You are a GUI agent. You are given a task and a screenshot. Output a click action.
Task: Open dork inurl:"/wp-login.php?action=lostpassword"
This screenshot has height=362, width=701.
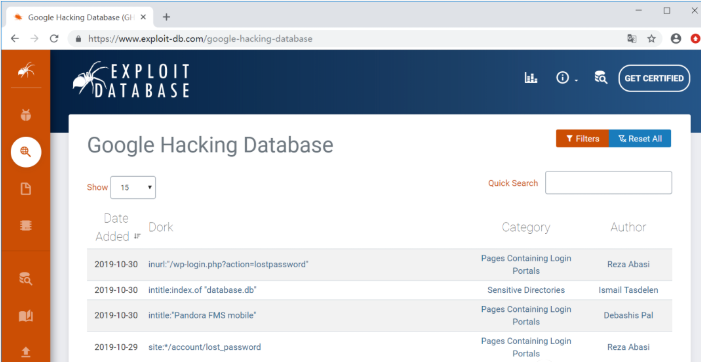(x=228, y=264)
